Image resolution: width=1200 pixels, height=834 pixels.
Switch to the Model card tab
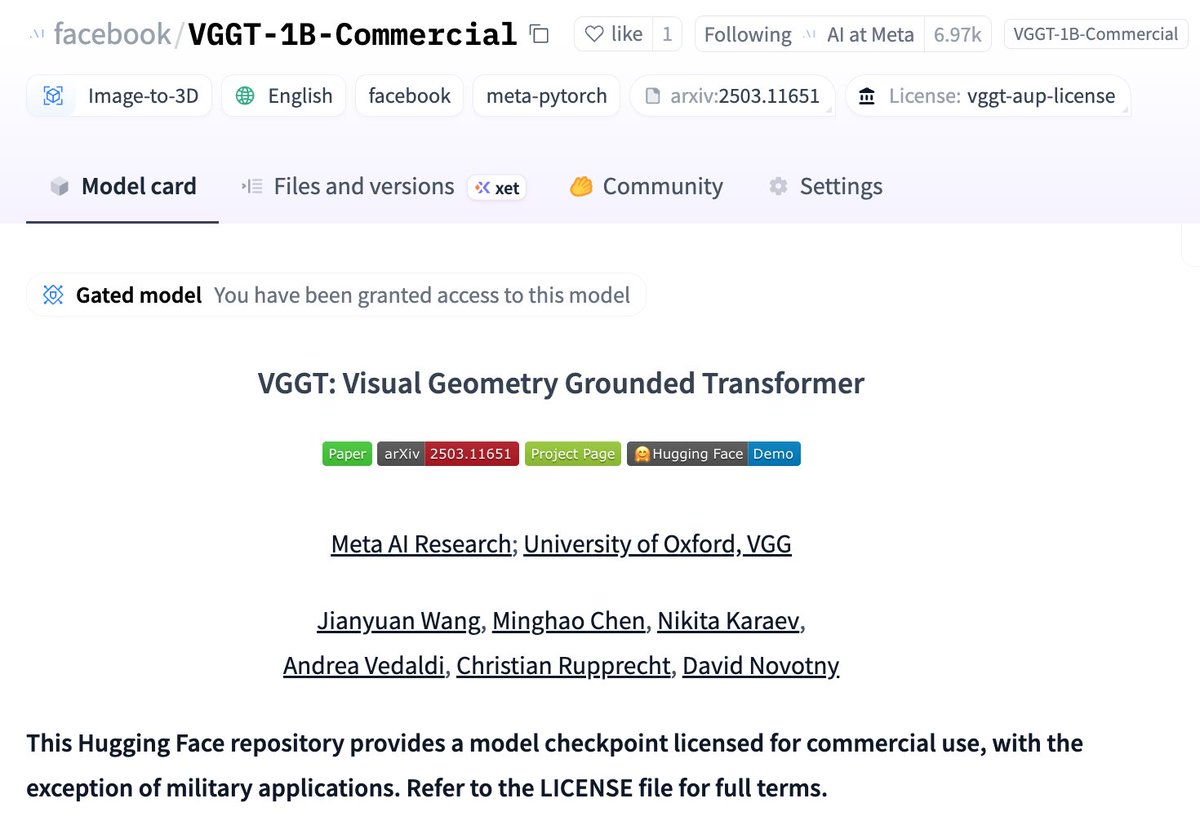tap(122, 186)
